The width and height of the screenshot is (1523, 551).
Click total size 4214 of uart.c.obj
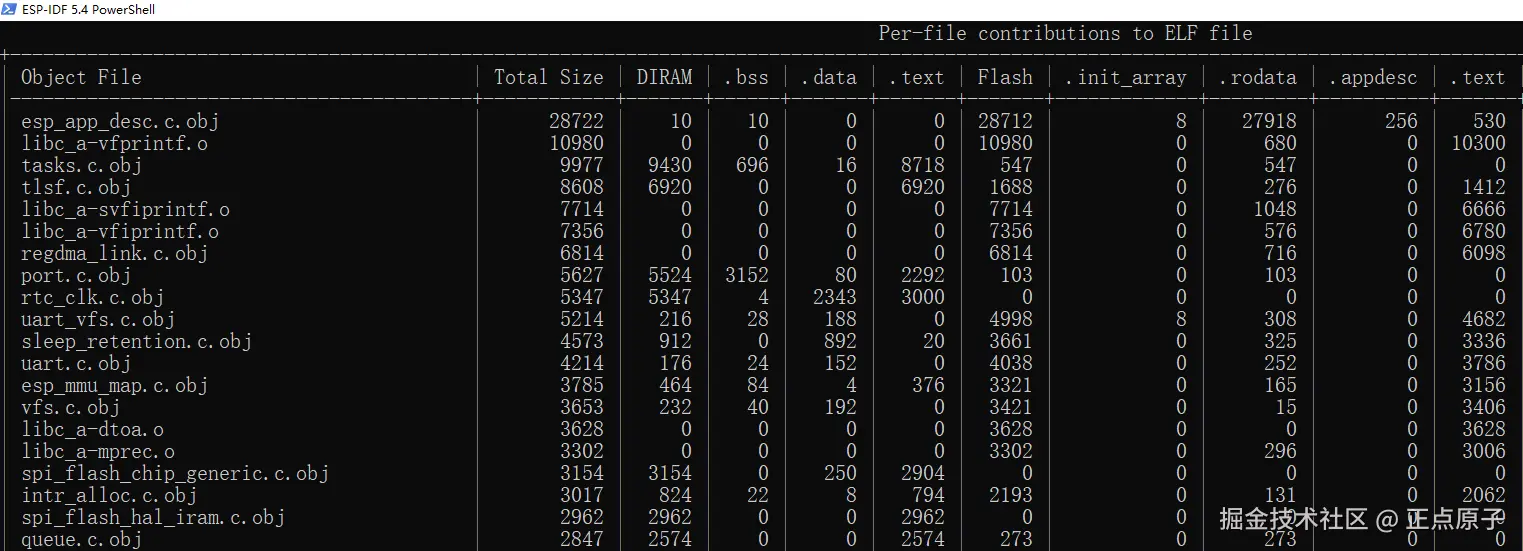pos(582,363)
